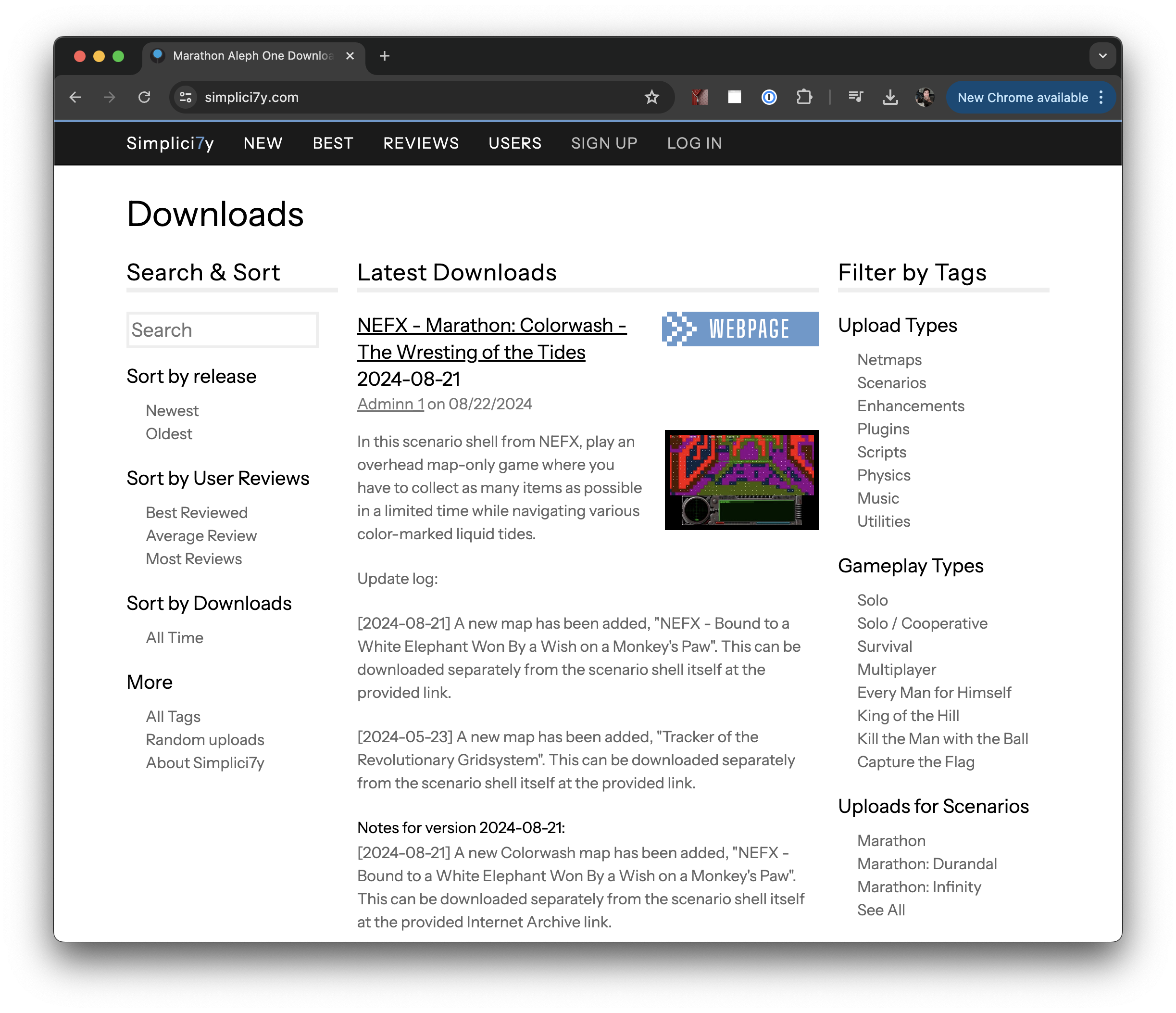
Task: Focus the Search input field
Action: [x=223, y=330]
